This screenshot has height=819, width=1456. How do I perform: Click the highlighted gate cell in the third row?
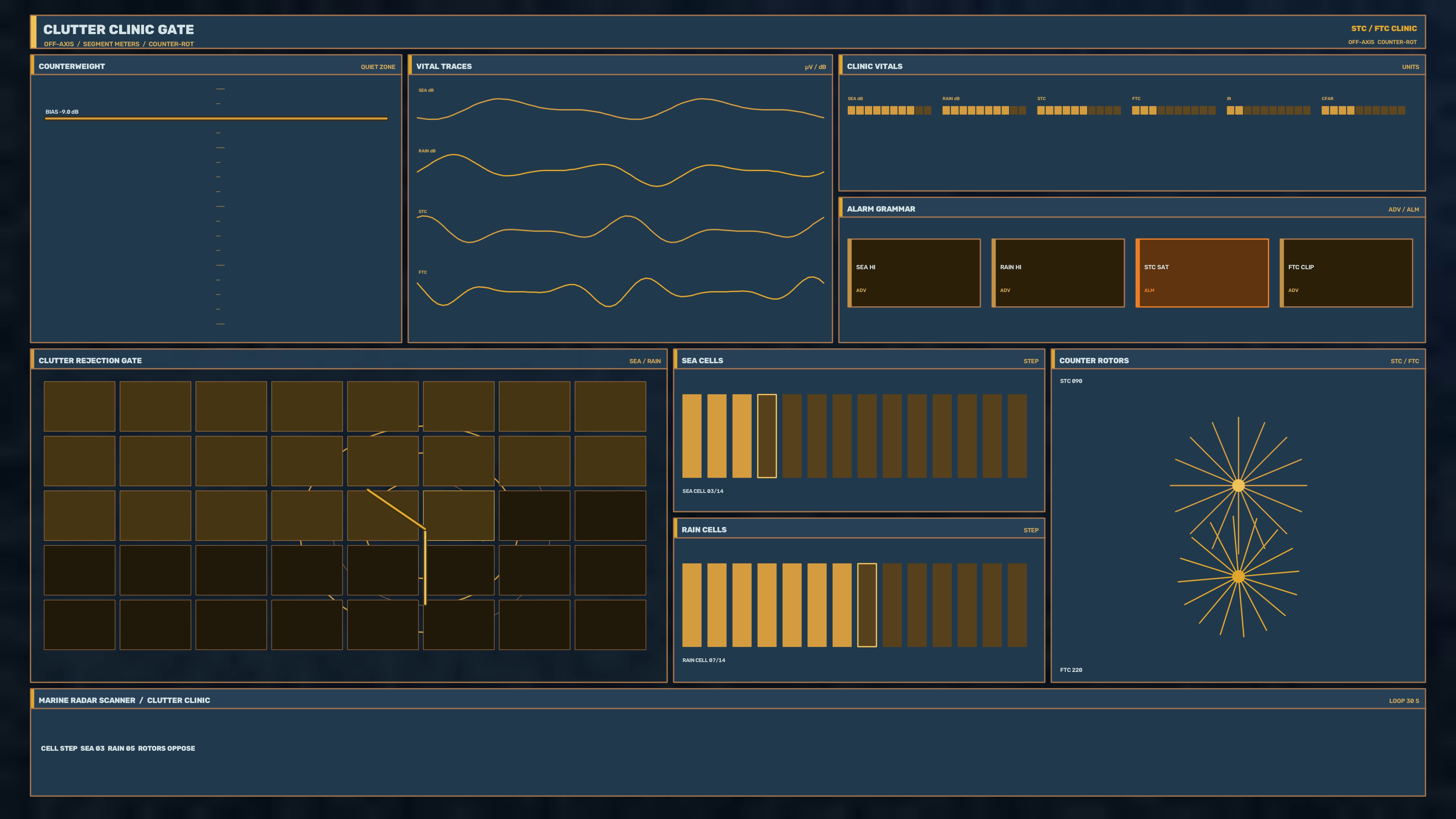458,516
